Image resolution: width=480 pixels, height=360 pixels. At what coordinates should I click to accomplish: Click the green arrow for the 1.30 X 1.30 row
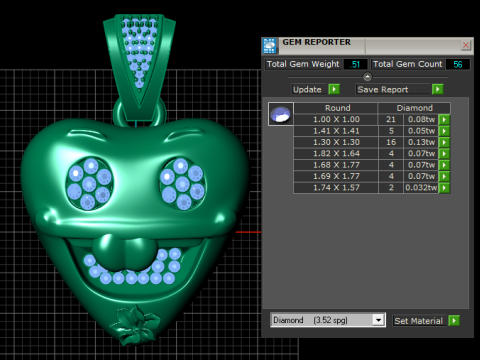point(444,142)
